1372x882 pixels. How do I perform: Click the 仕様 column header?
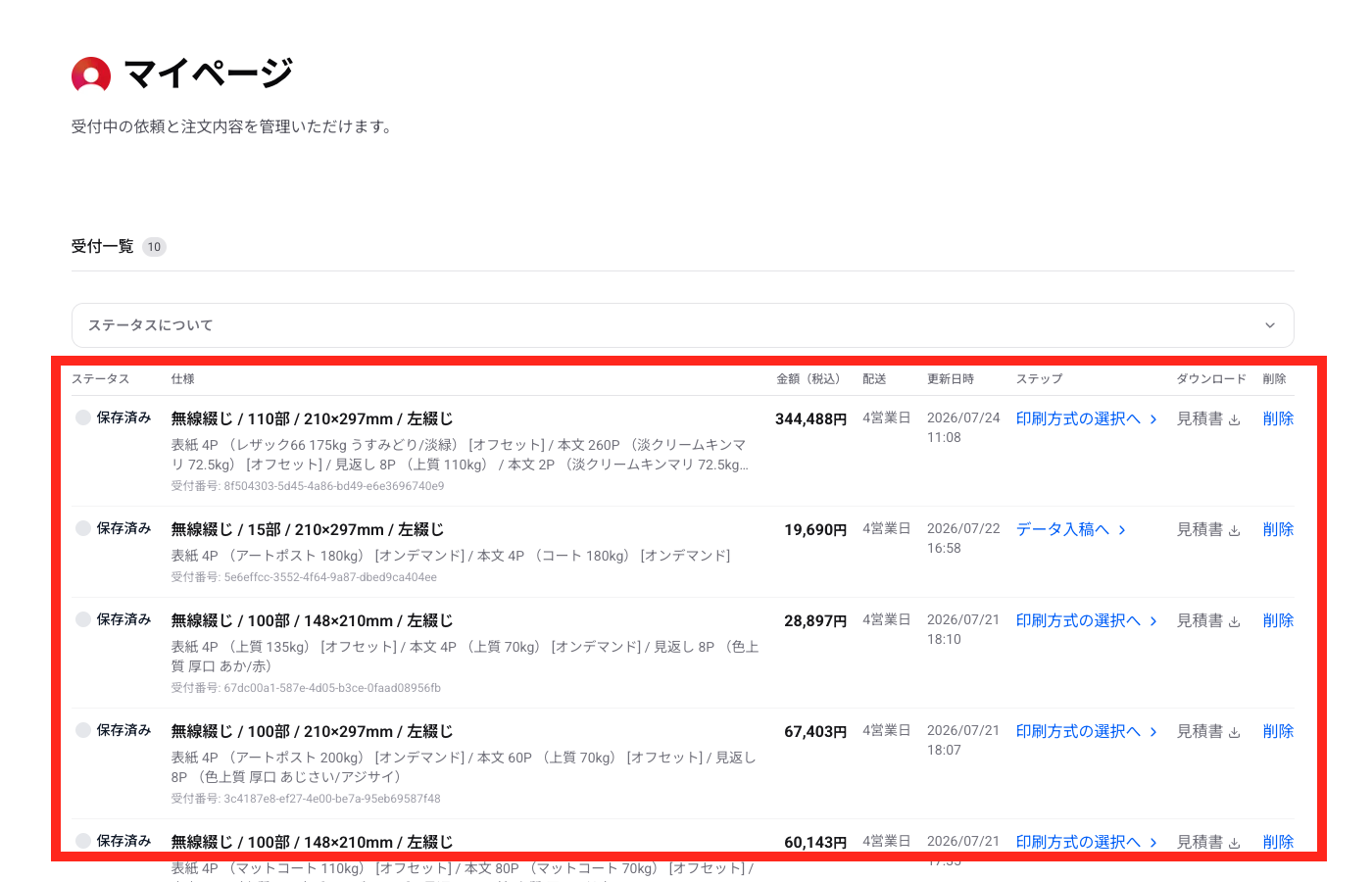183,379
